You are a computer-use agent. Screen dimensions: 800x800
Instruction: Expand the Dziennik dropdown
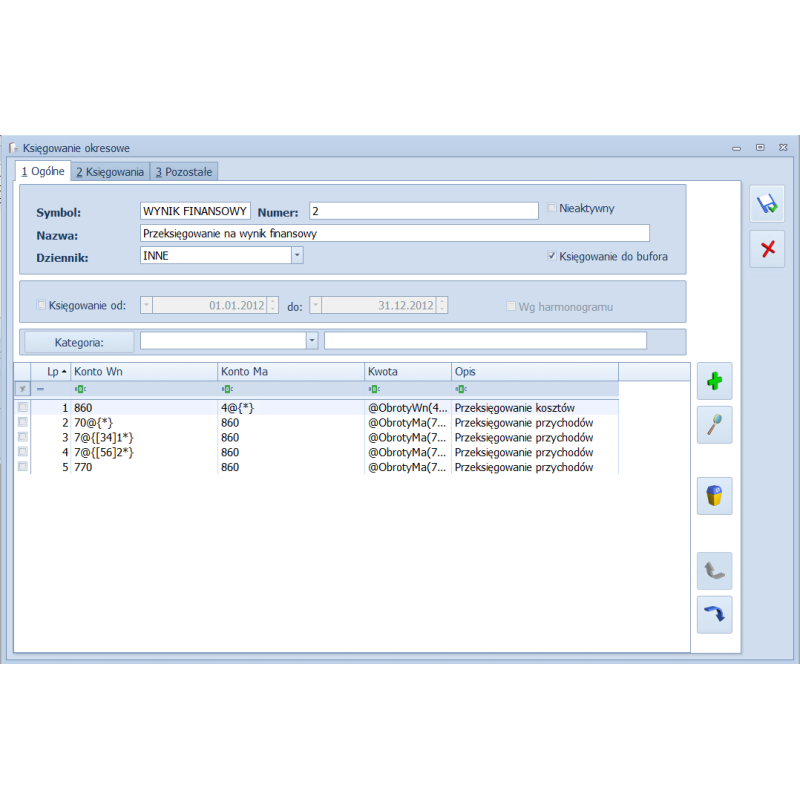297,256
